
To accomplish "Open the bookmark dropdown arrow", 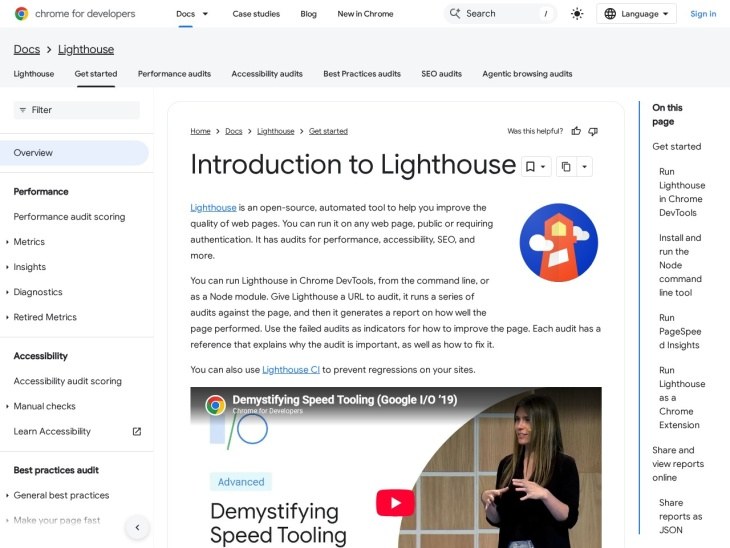I will tap(543, 167).
